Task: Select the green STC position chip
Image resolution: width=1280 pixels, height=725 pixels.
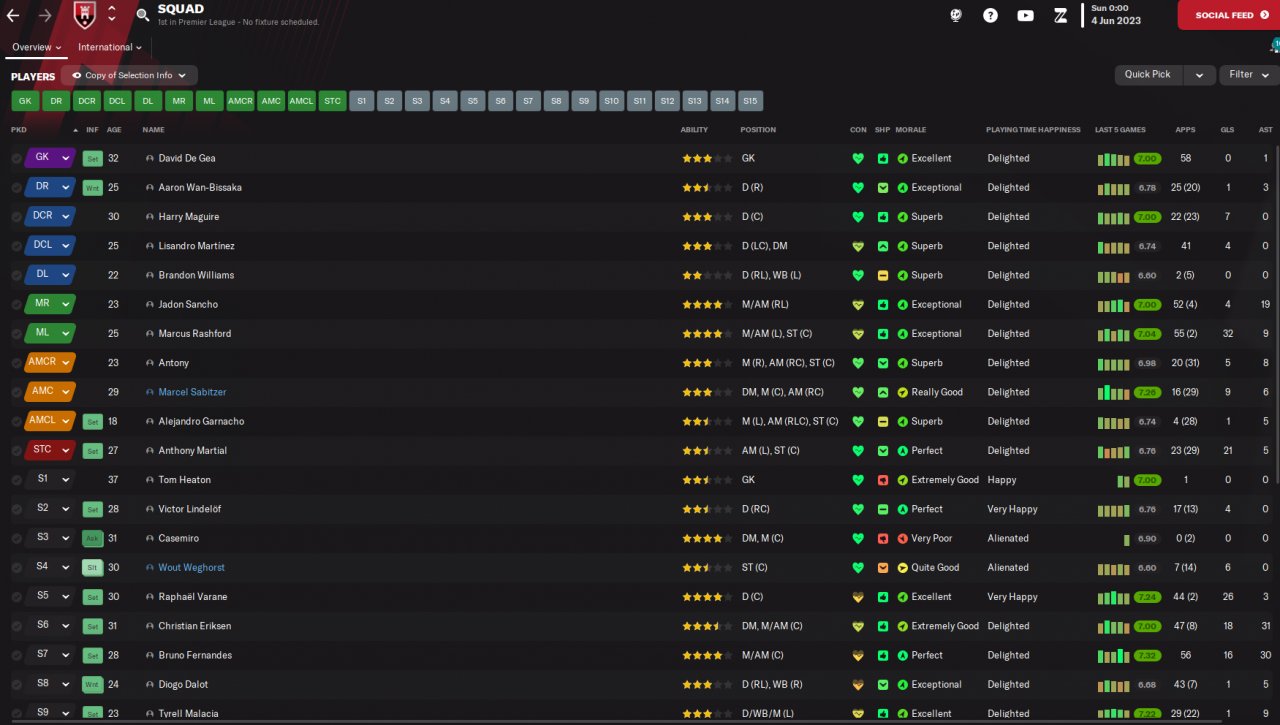Action: (332, 101)
